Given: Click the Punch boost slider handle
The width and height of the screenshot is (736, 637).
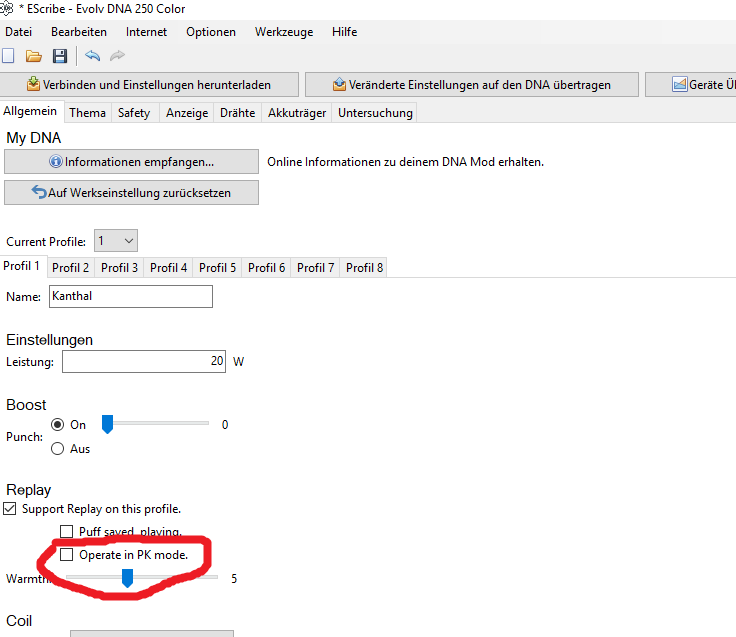Looking at the screenshot, I should coord(107,424).
